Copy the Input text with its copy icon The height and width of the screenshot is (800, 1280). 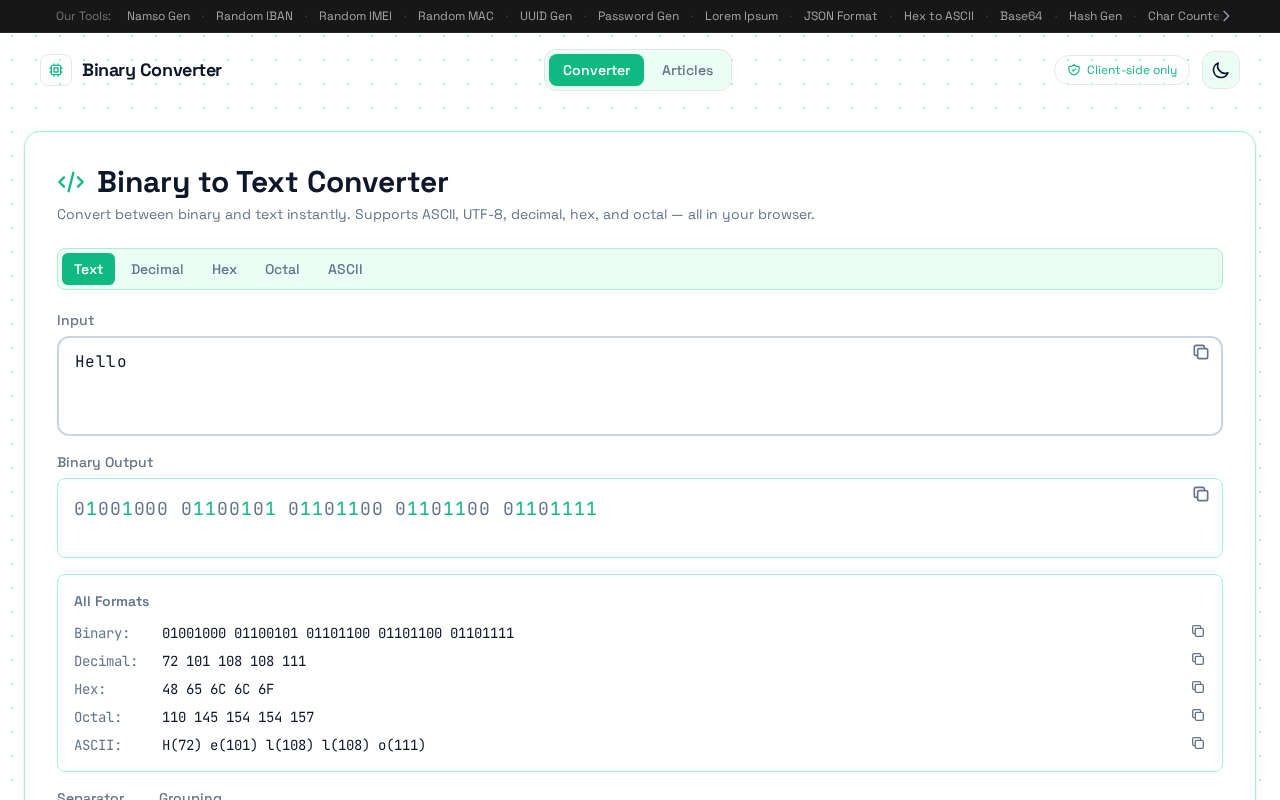pyautogui.click(x=1201, y=352)
